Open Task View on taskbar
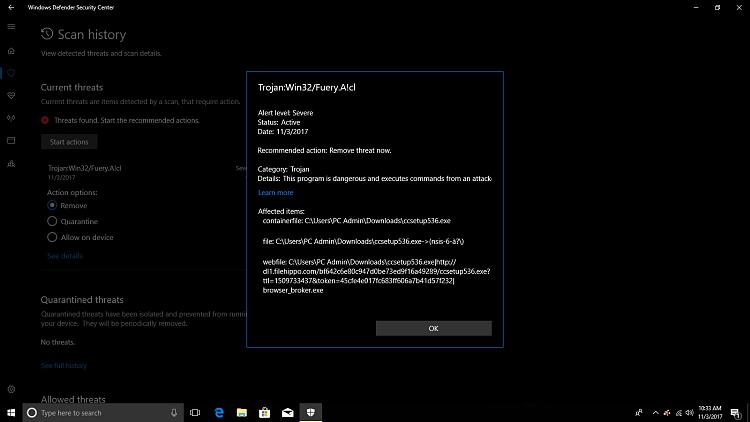Image resolution: width=750 pixels, height=422 pixels. [x=195, y=412]
